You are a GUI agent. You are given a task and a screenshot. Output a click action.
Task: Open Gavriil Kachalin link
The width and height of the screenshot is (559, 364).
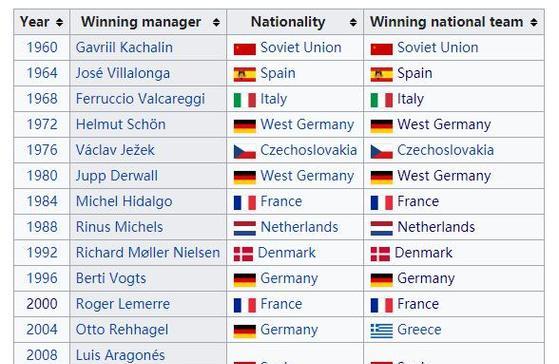tap(124, 47)
